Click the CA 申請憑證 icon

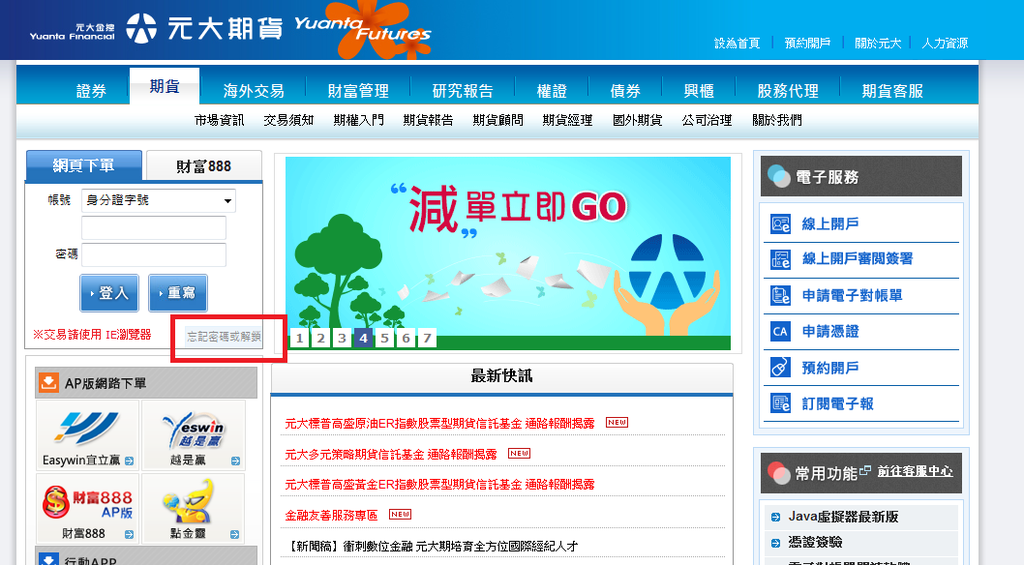pos(780,331)
